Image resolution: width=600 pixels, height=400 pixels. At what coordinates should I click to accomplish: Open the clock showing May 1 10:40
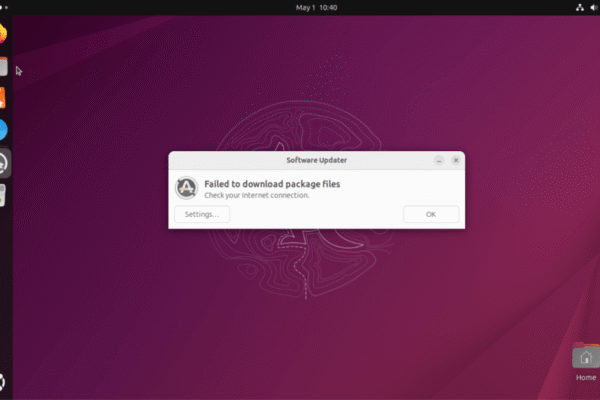point(316,8)
